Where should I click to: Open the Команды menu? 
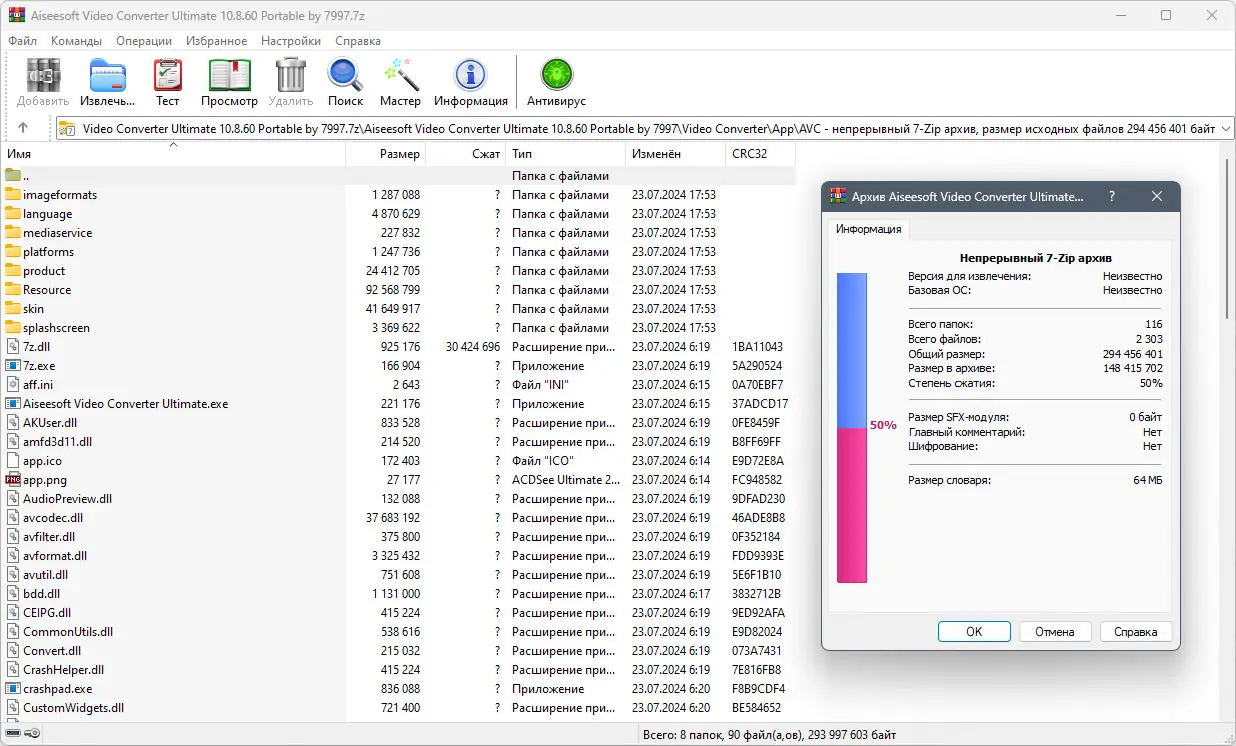(x=77, y=41)
